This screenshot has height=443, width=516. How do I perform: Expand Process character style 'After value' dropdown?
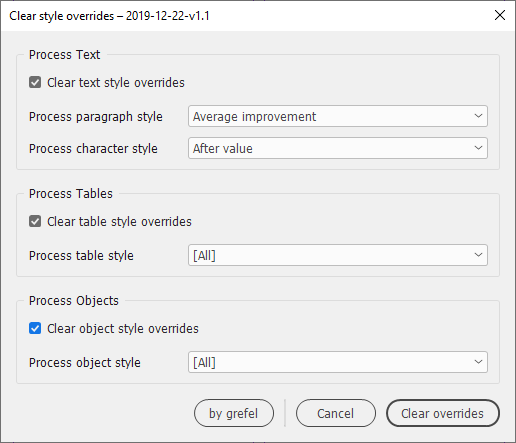338,148
